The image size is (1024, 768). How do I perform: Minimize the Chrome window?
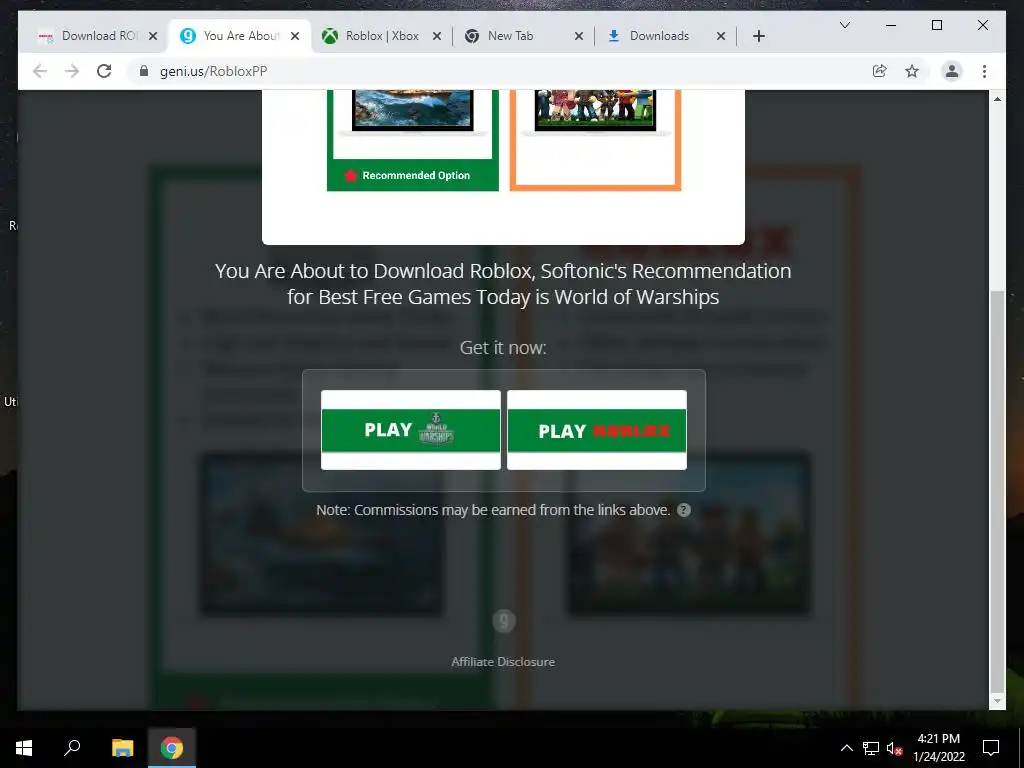pyautogui.click(x=891, y=25)
